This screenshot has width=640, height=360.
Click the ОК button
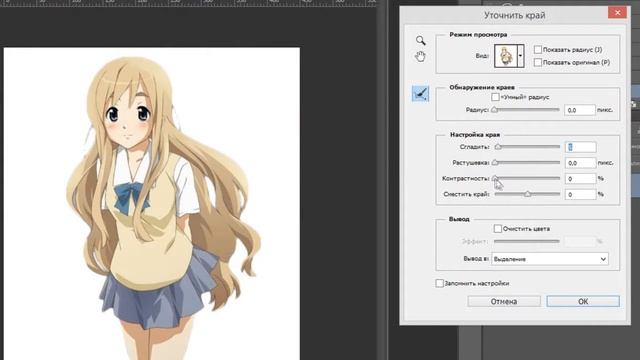(583, 302)
